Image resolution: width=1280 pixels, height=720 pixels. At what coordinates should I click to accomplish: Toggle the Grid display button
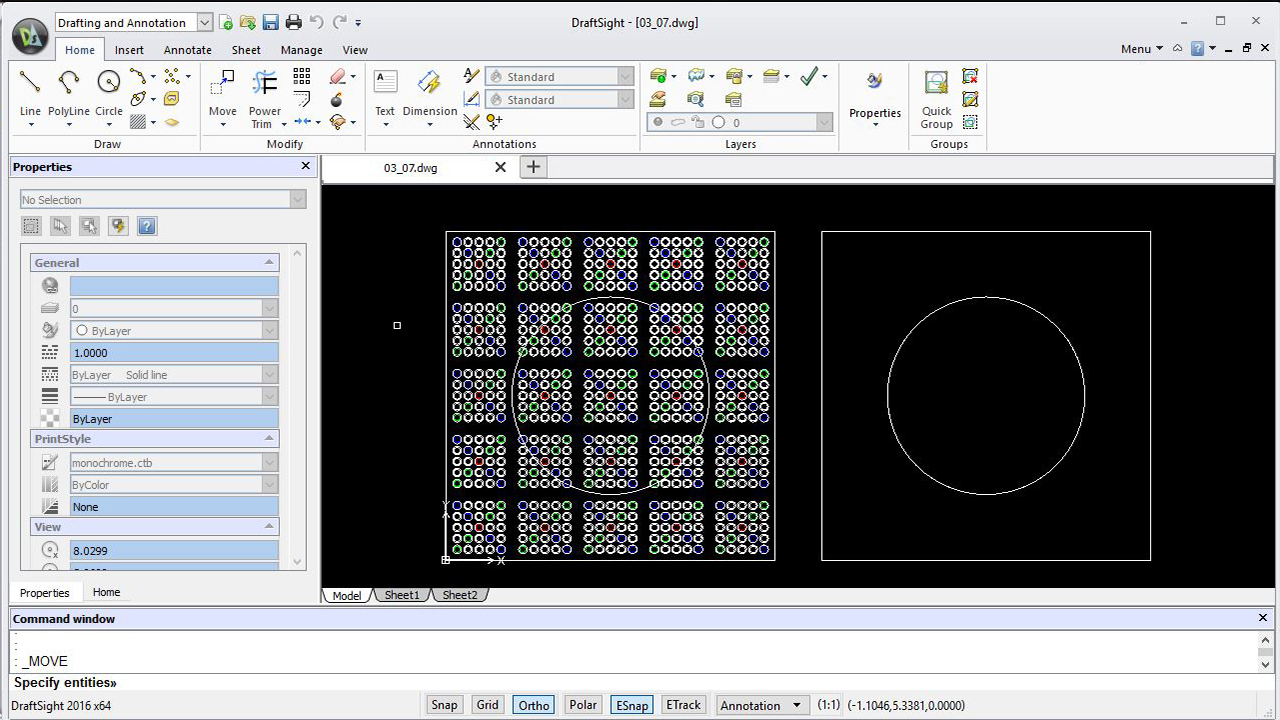click(487, 705)
